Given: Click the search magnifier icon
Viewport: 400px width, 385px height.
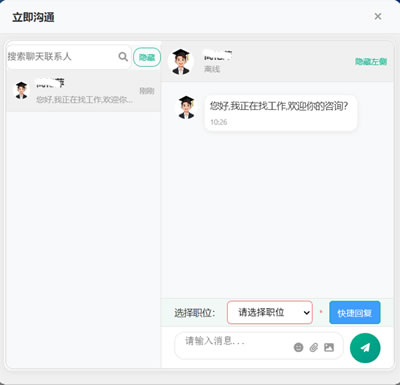Looking at the screenshot, I should [123, 57].
